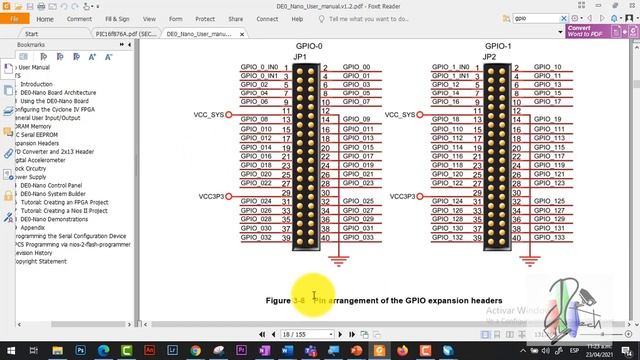
Task: Click the Redo arrow in quick access toolbar
Action: [x=75, y=7]
